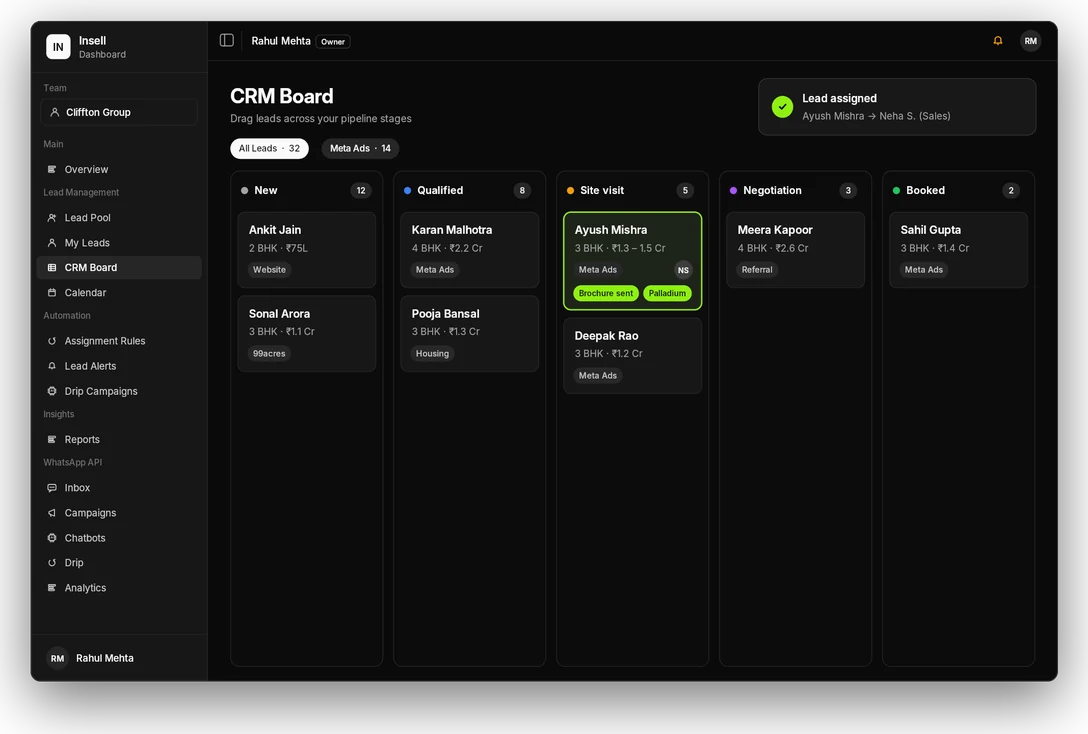Click the Site visit column count 5
The image size is (1088, 734).
click(685, 191)
